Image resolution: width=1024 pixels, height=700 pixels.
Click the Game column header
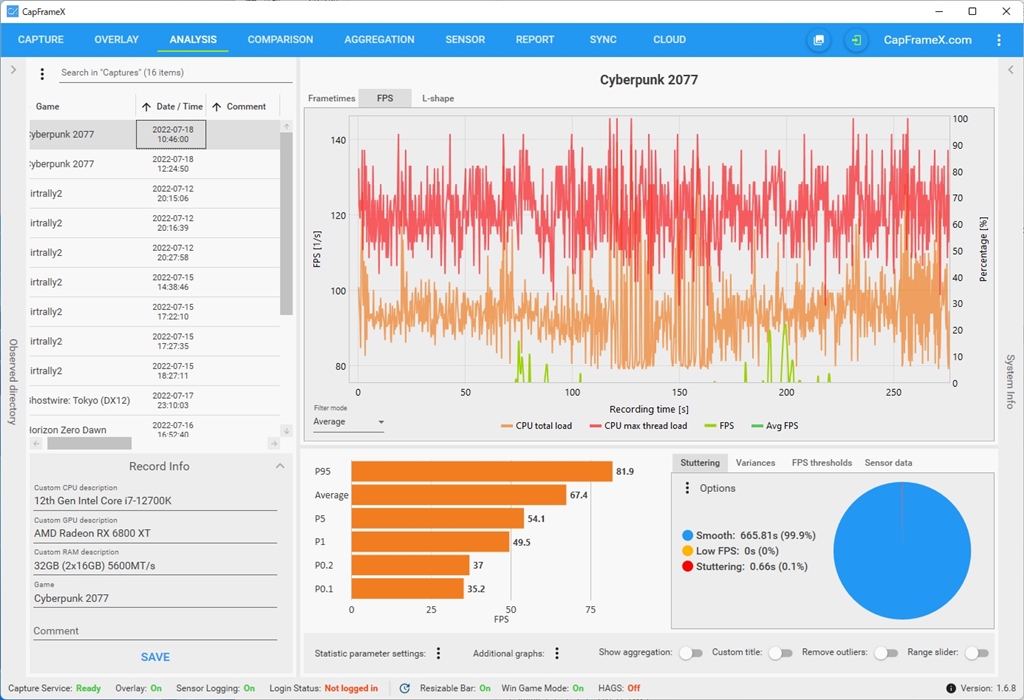coord(47,106)
